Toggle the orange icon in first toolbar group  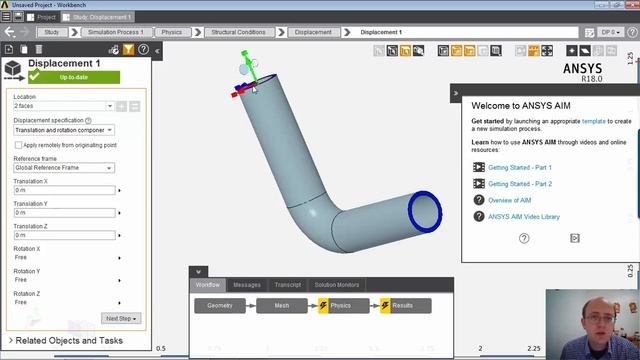[405, 51]
